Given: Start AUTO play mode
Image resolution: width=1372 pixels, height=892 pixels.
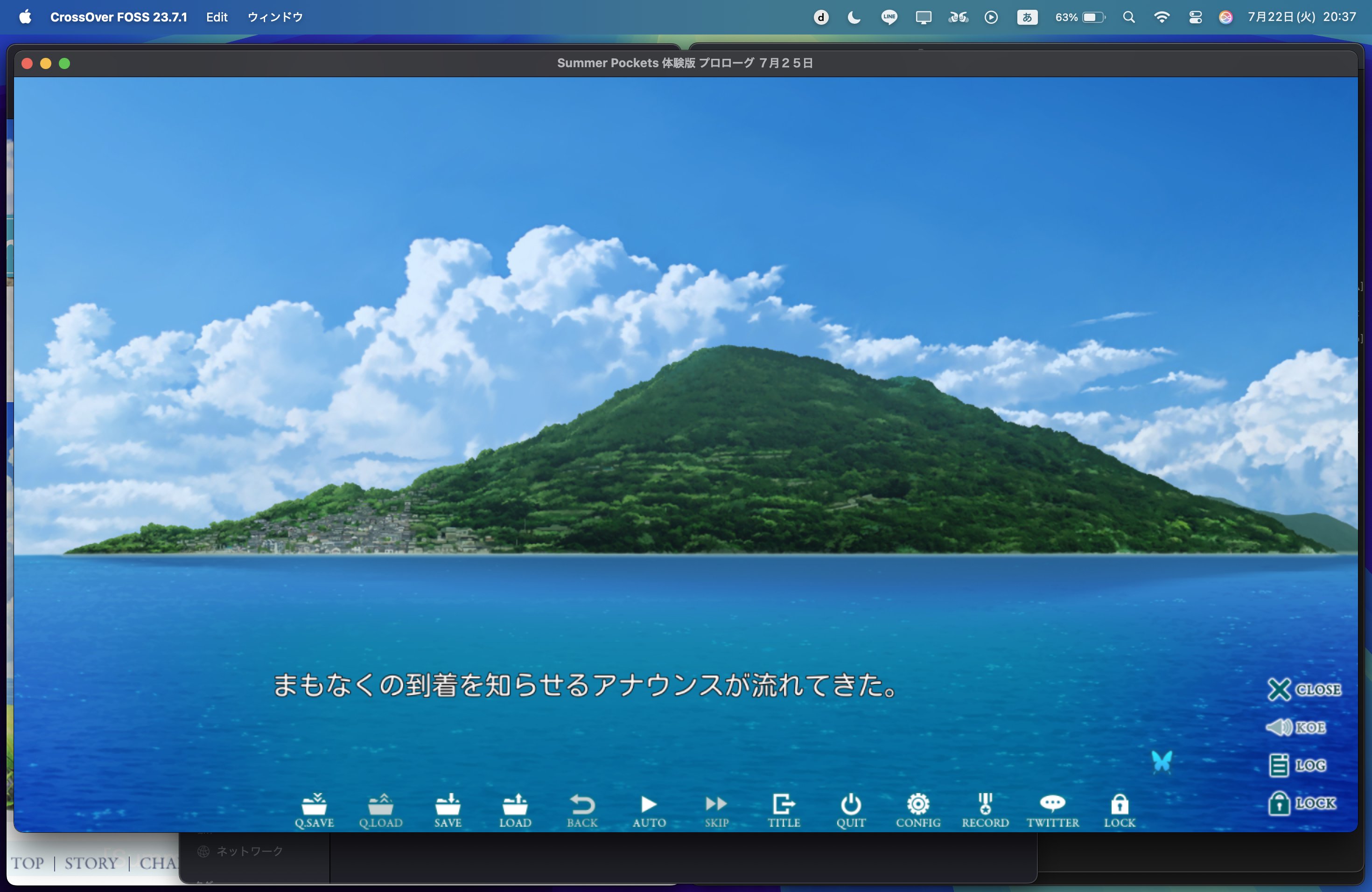Looking at the screenshot, I should (x=649, y=811).
